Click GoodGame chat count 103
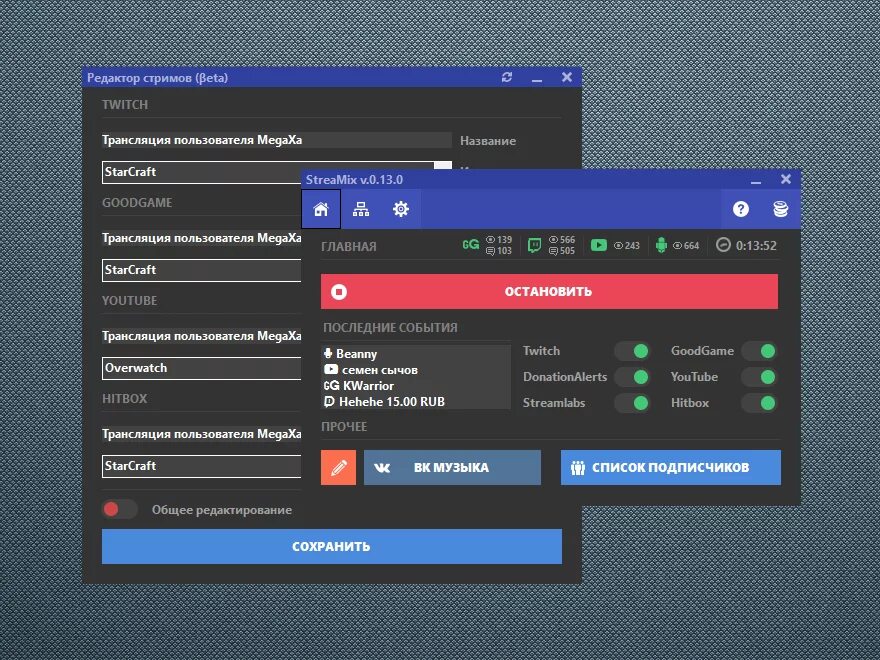880x660 pixels. coord(499,251)
